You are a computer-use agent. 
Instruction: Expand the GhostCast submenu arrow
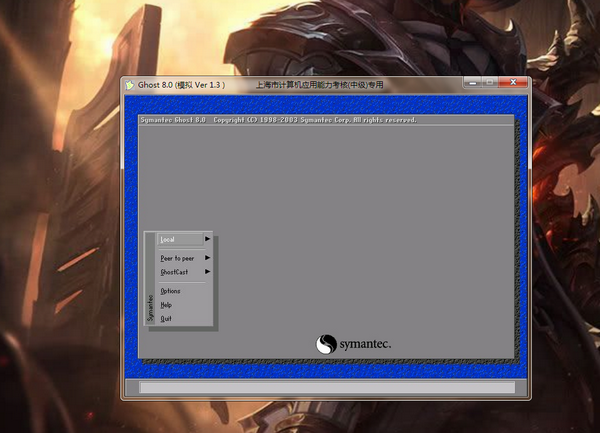point(207,271)
